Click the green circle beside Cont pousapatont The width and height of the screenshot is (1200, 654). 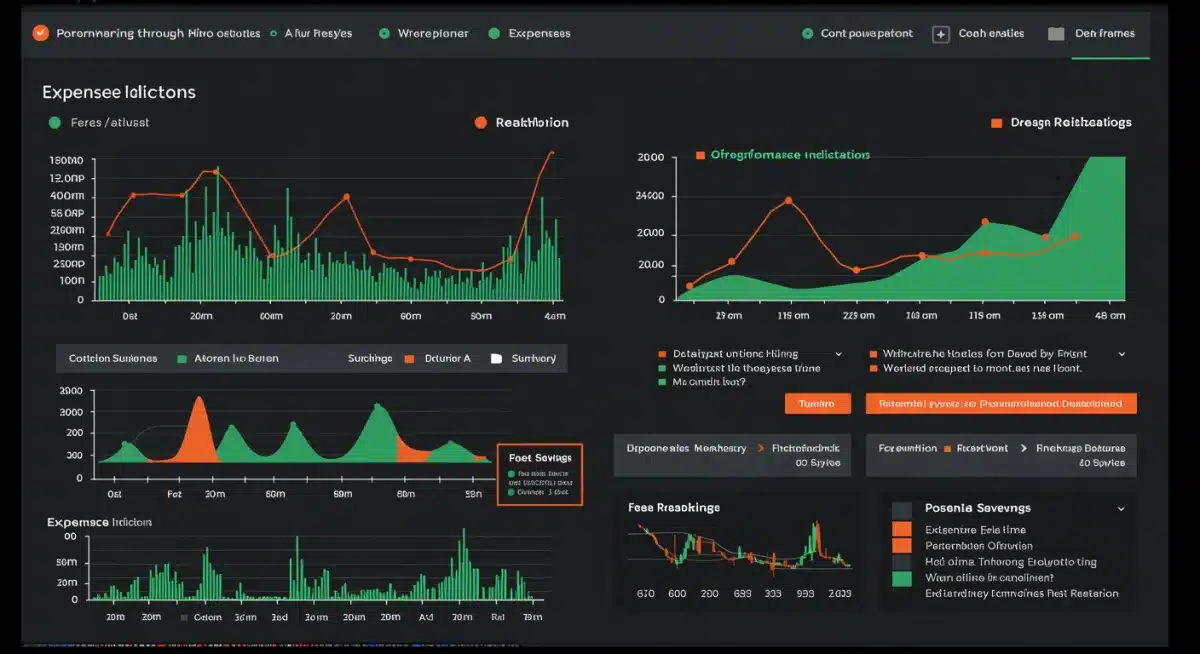pyautogui.click(x=807, y=34)
